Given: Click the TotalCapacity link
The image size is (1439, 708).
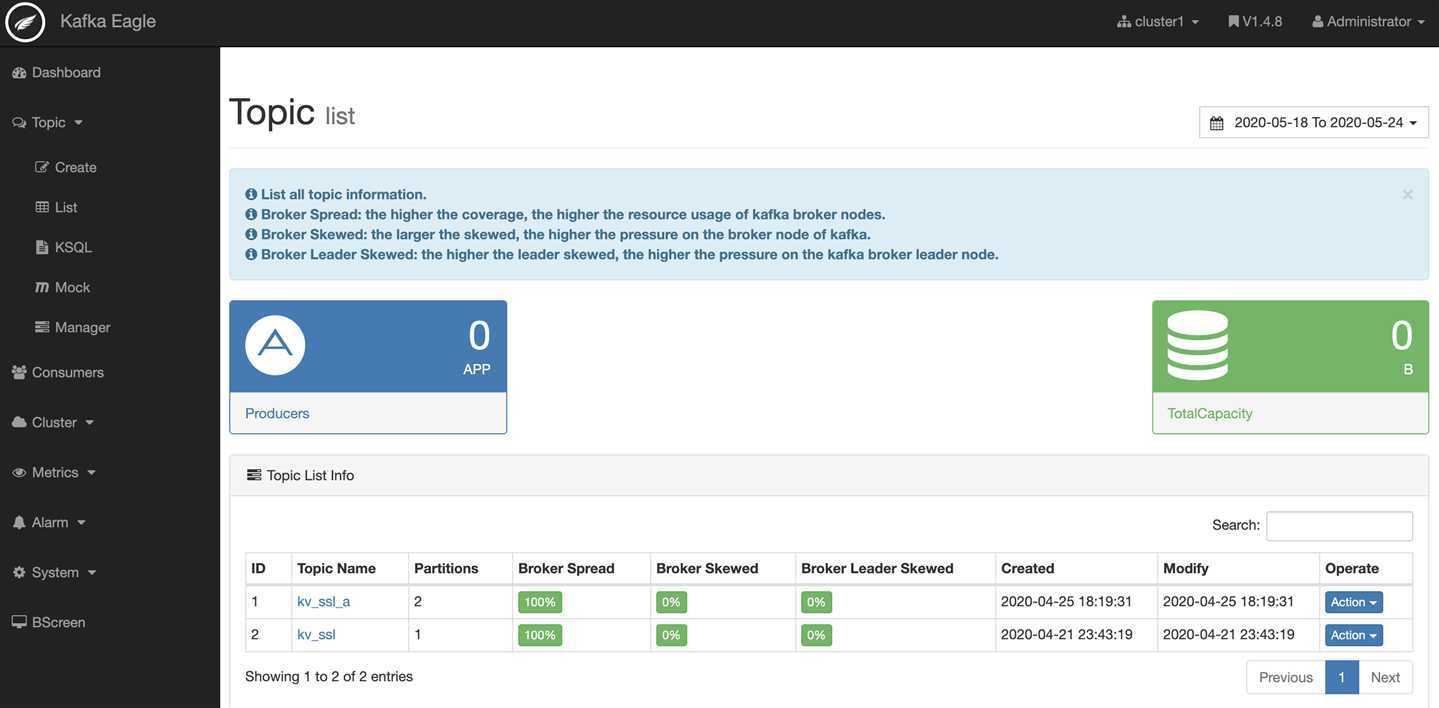Looking at the screenshot, I should [1210, 413].
